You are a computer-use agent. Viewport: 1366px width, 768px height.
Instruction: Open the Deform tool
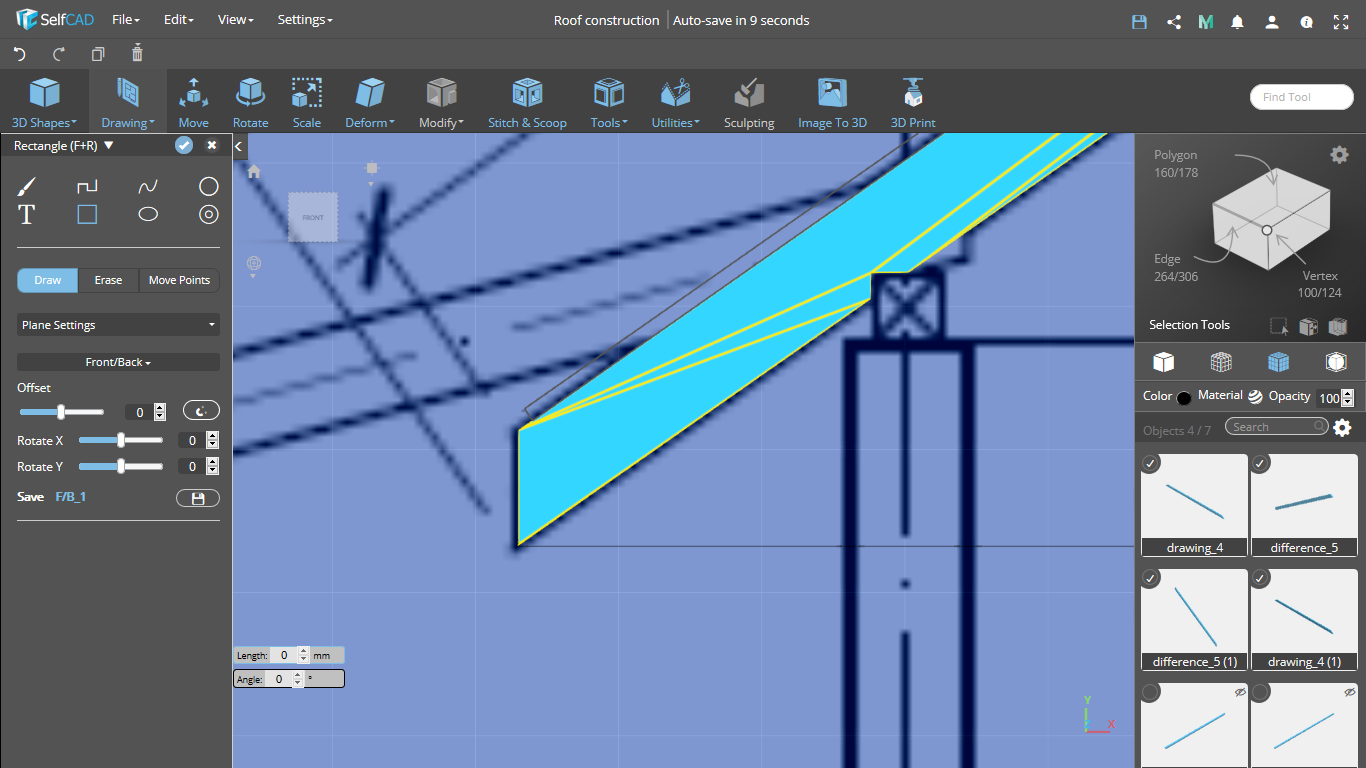tap(370, 103)
